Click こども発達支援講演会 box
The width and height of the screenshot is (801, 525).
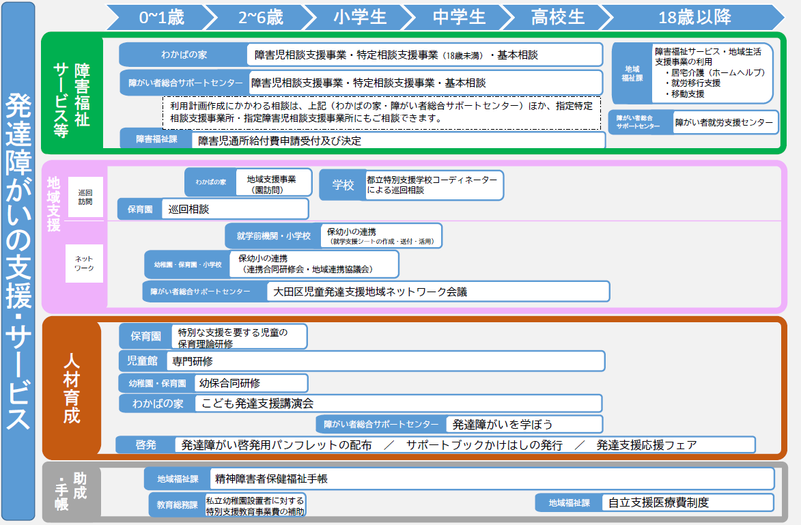pos(398,403)
